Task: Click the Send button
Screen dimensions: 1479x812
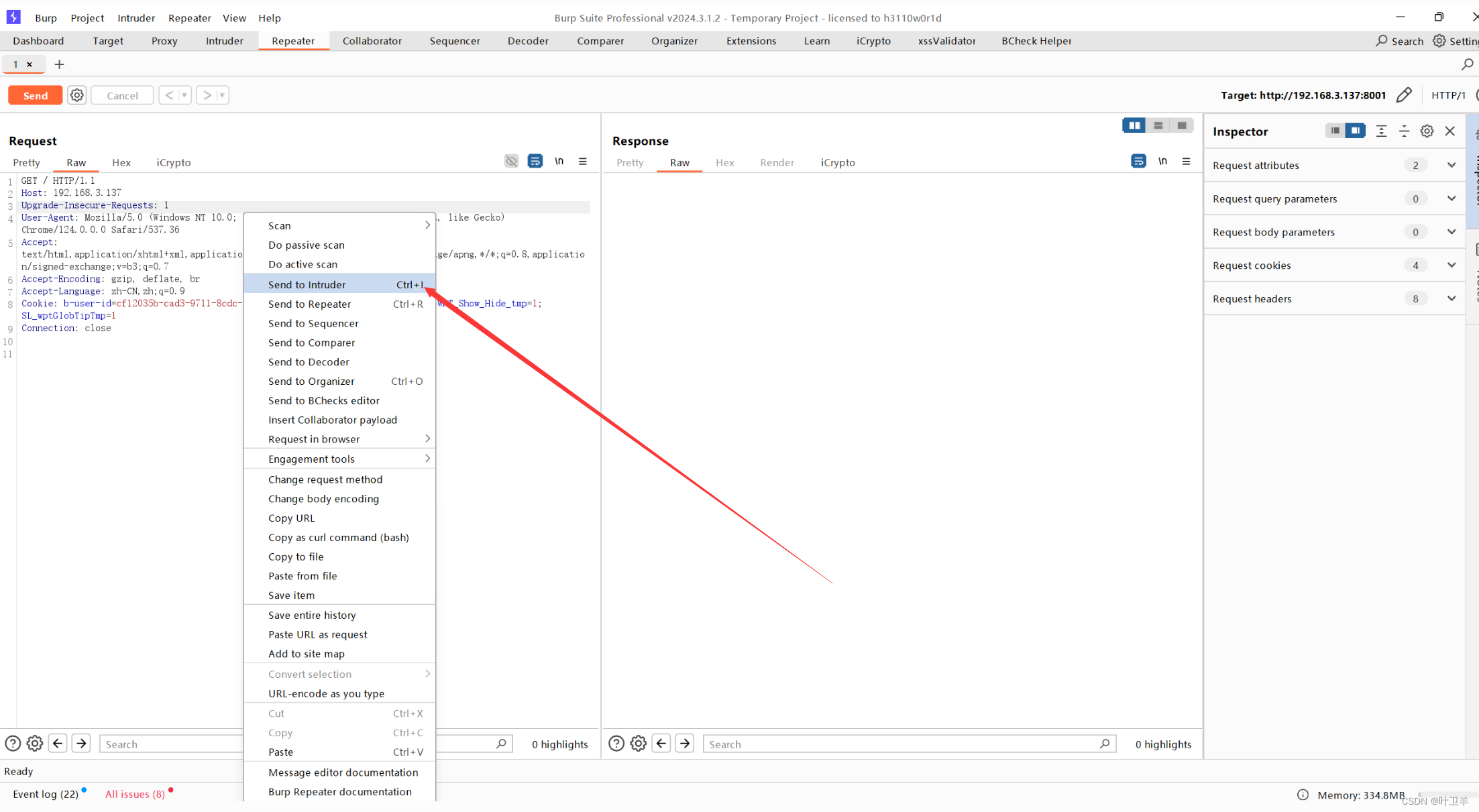Action: (x=36, y=95)
